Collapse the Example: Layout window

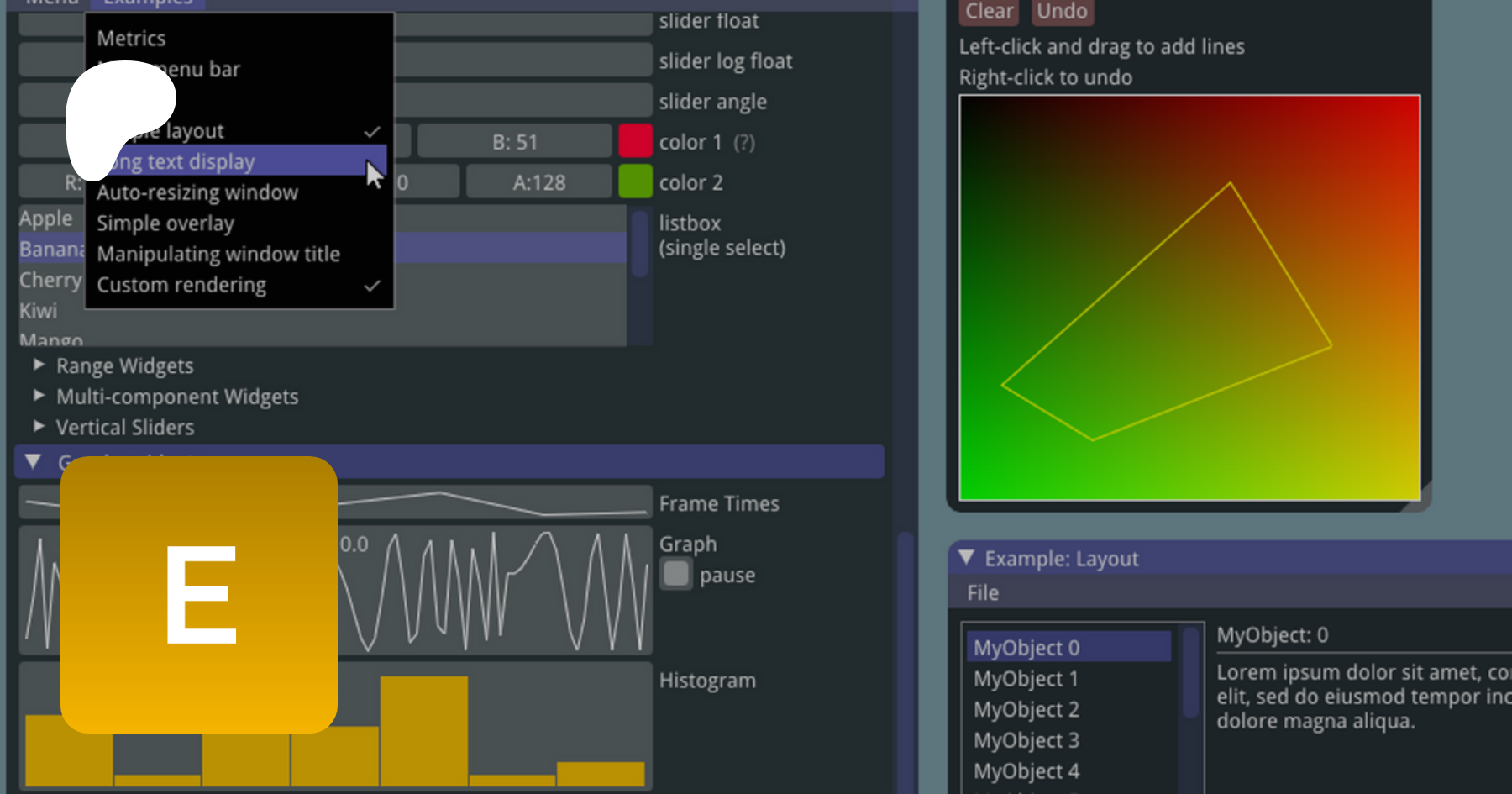966,558
